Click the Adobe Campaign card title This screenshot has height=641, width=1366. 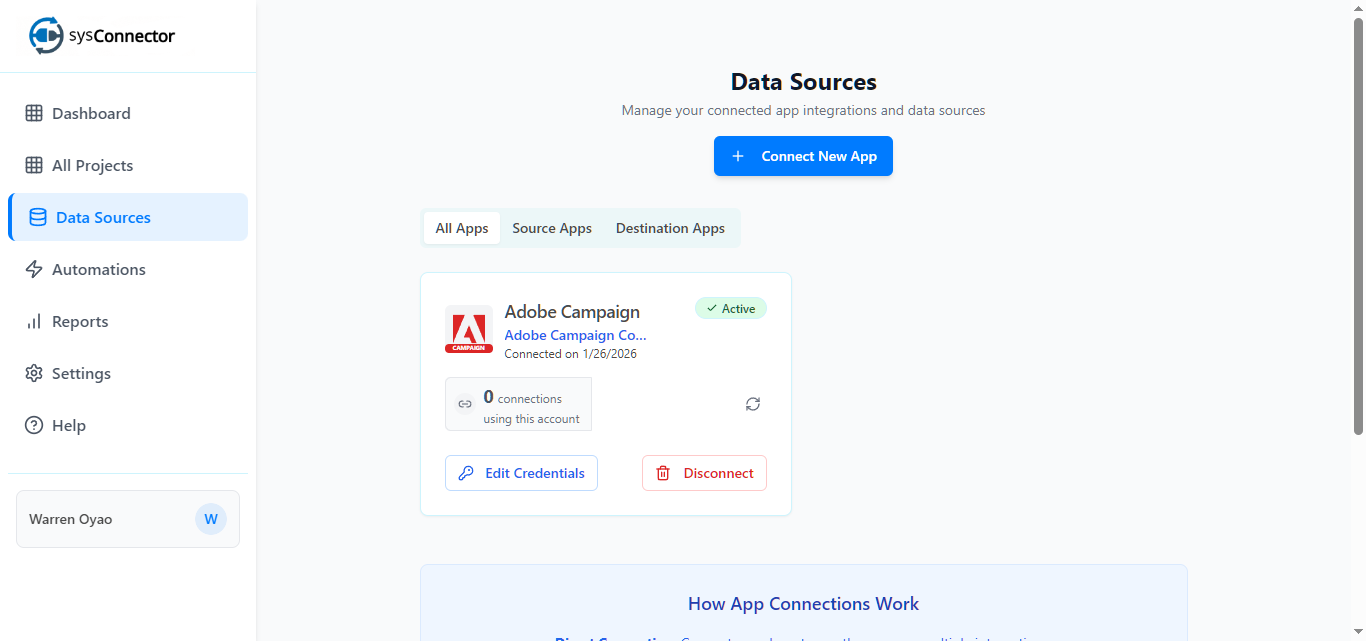click(572, 312)
